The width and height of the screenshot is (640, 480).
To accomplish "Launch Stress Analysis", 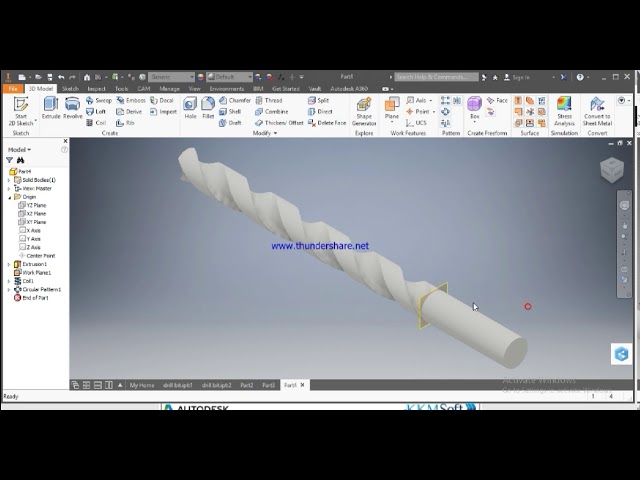I will click(x=564, y=111).
